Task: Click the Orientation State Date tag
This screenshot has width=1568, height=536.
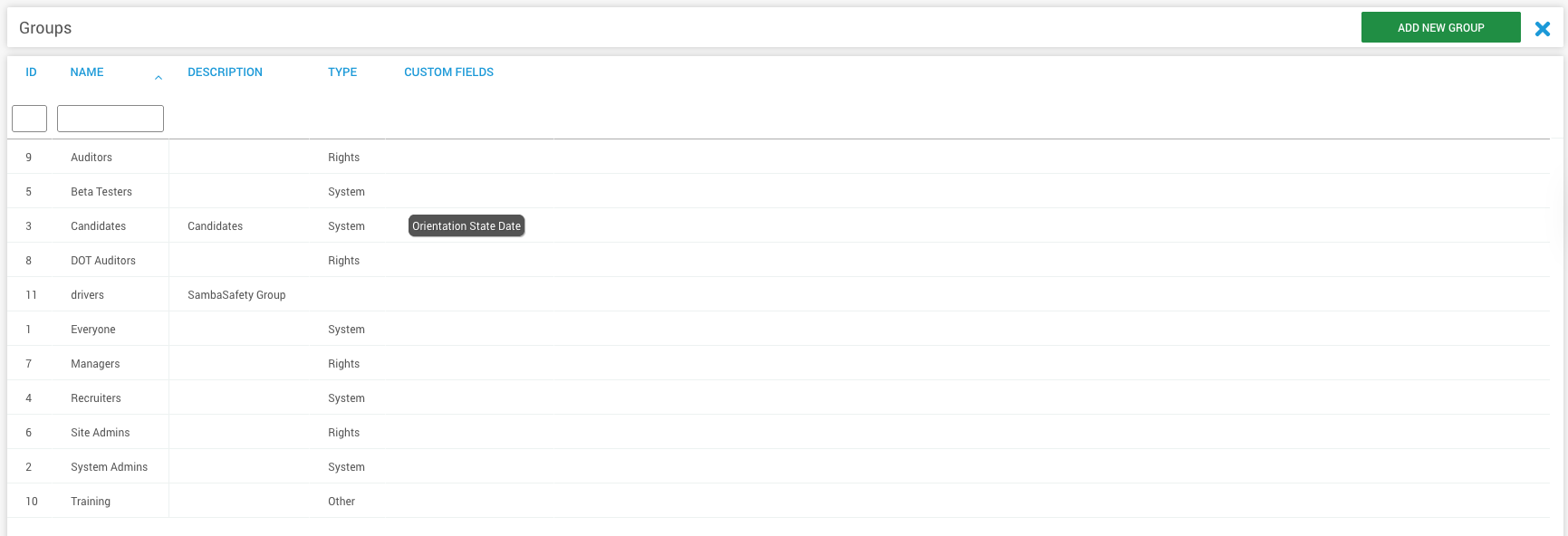Action: coord(467,226)
